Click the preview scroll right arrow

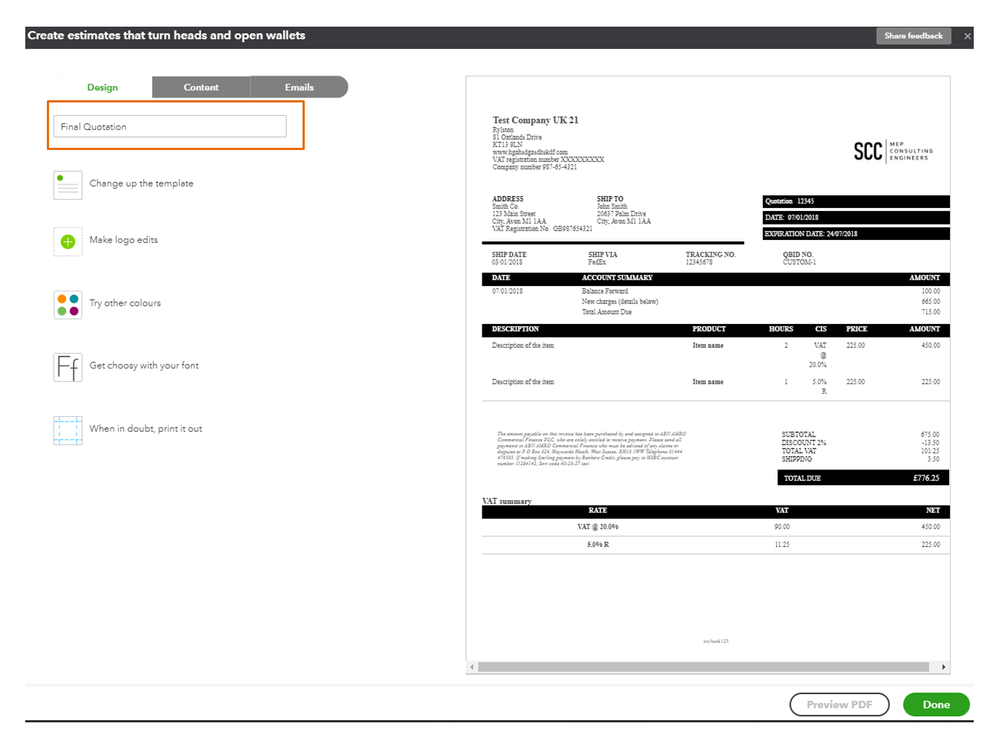[943, 667]
